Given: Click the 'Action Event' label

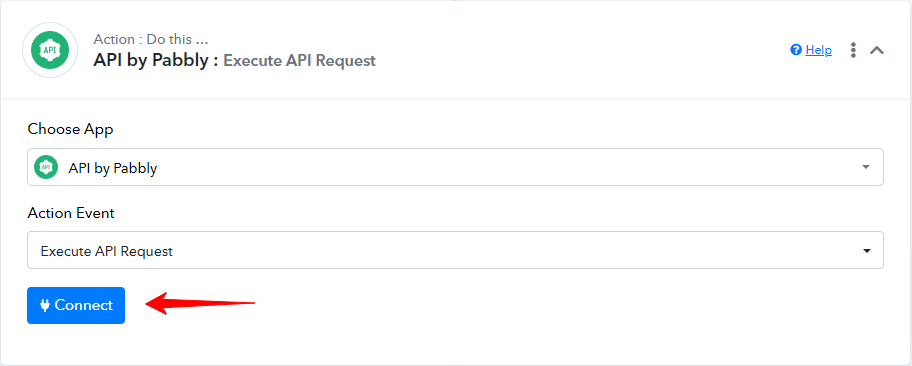Looking at the screenshot, I should point(71,213).
